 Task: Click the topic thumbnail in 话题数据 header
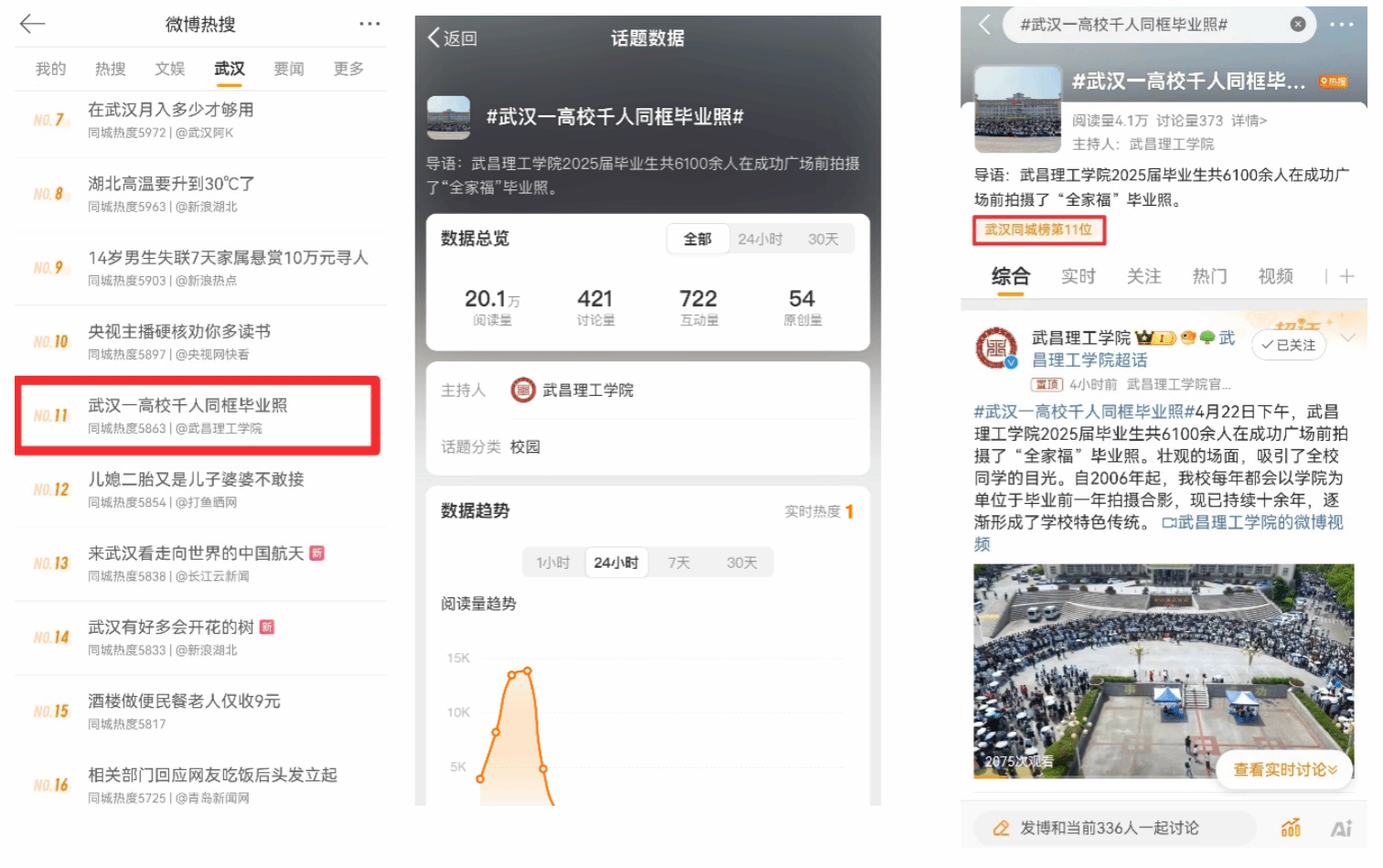[448, 117]
